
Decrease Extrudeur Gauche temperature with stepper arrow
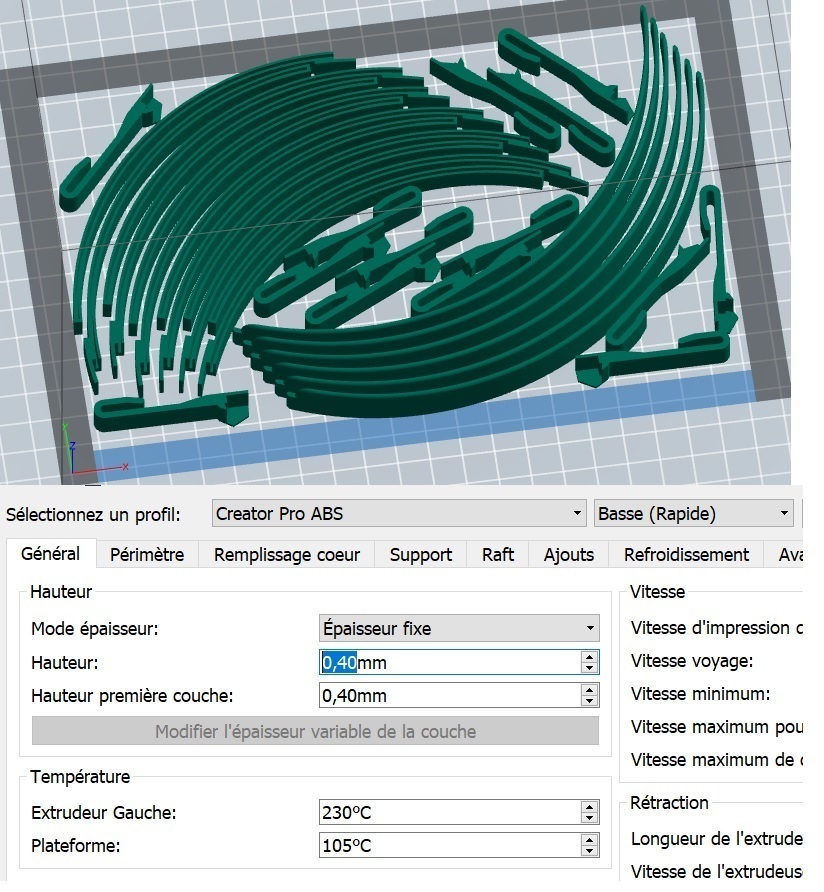590,818
